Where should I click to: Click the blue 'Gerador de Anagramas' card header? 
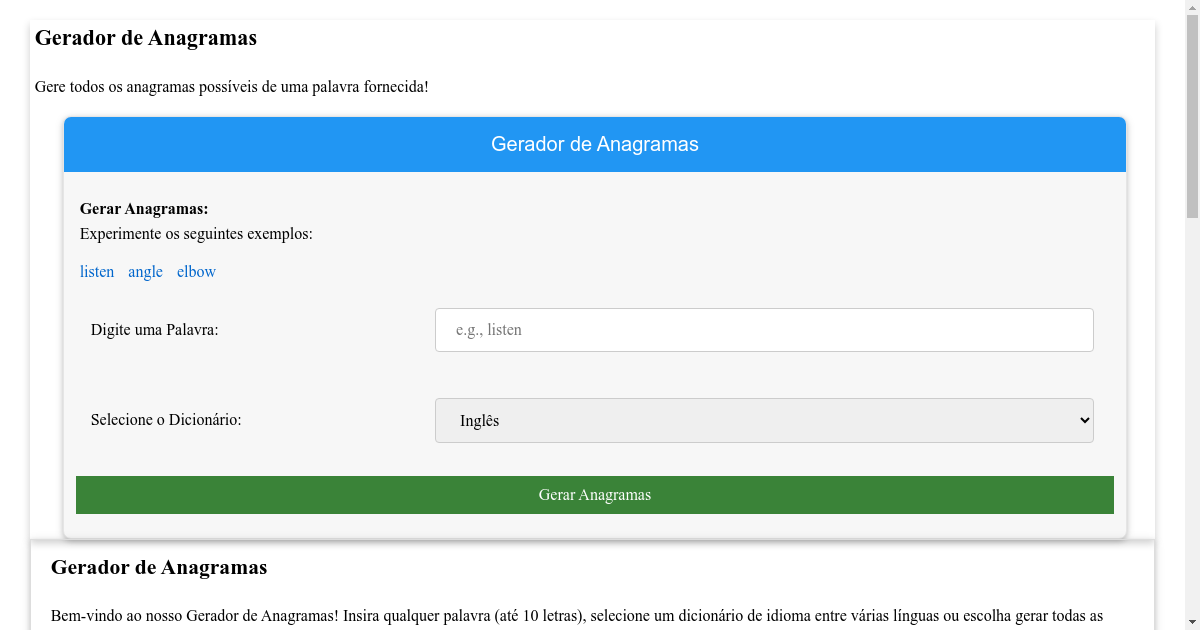click(x=595, y=143)
